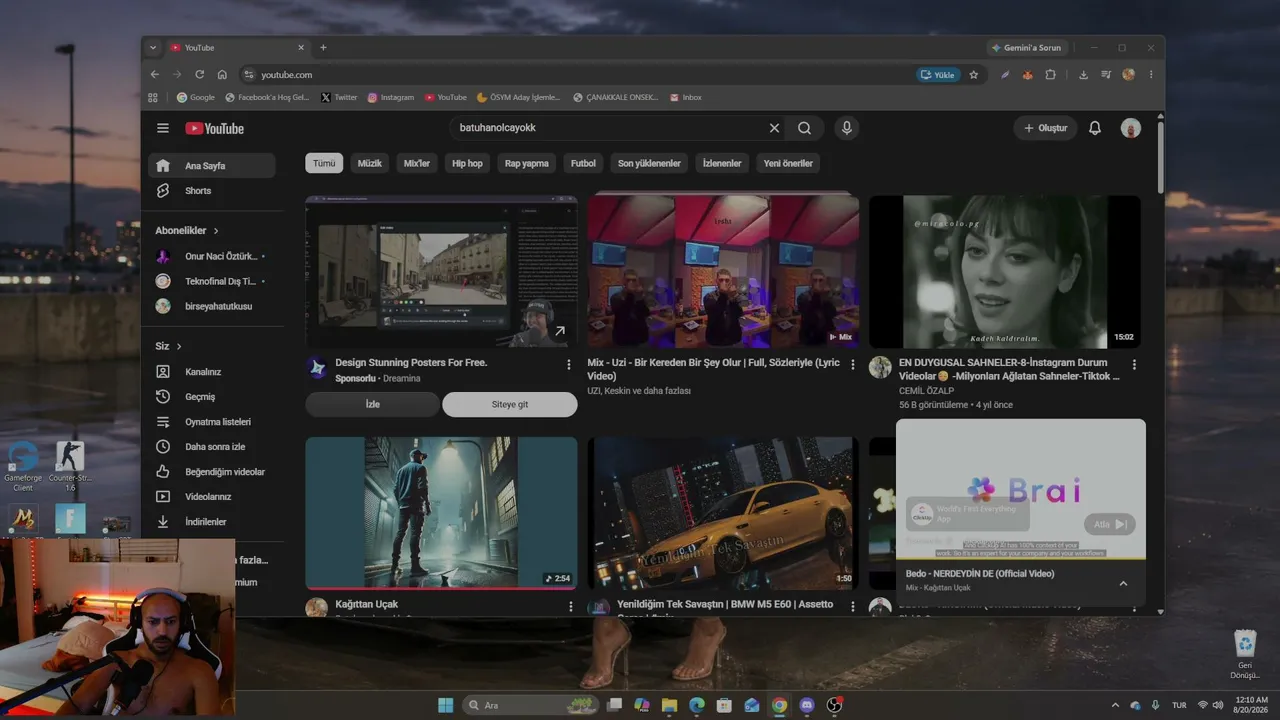Screen dimensions: 1280x720
Task: Reload the page in Chrome
Action: coord(200,74)
